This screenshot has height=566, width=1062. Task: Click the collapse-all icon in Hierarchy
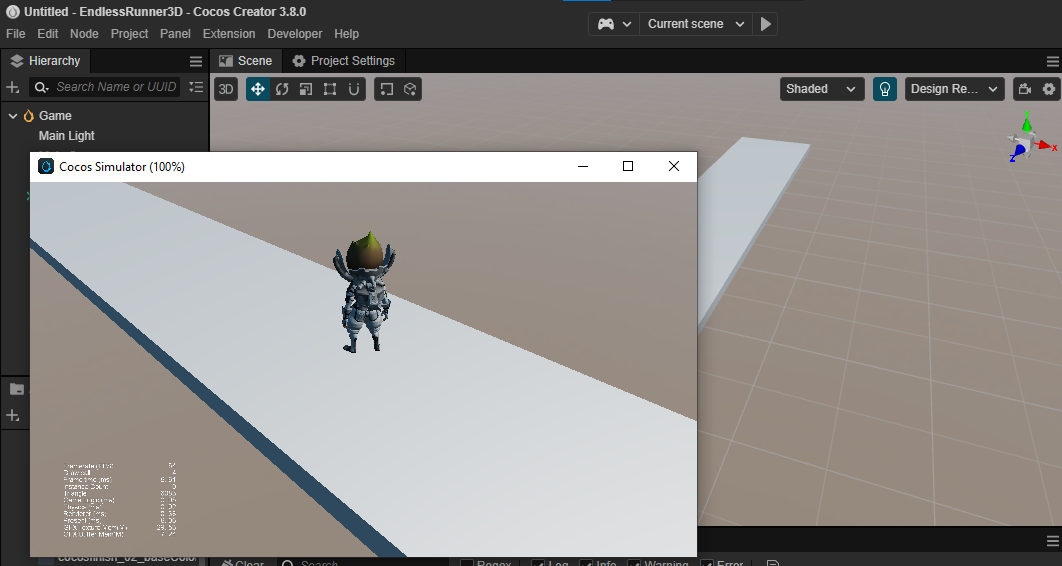(x=196, y=87)
